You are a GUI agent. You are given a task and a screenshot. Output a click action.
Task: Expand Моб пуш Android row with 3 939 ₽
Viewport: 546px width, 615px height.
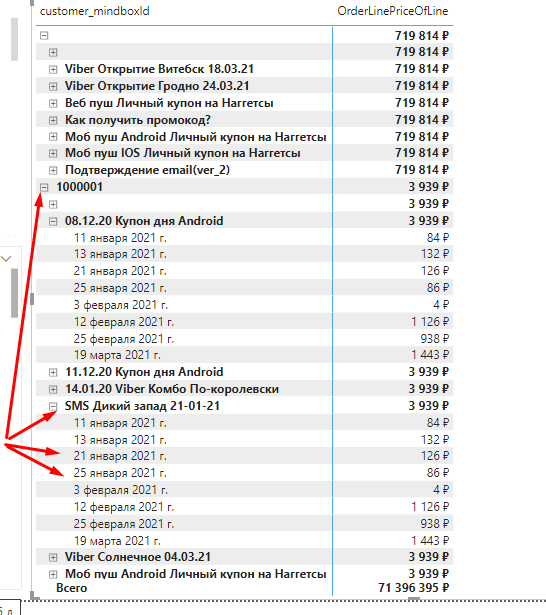(x=53, y=574)
